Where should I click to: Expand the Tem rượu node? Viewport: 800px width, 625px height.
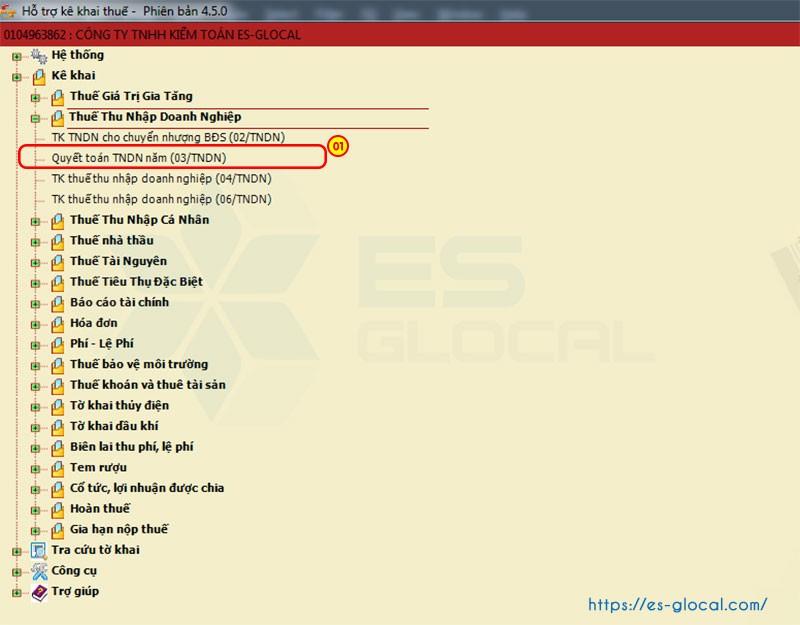click(35, 469)
